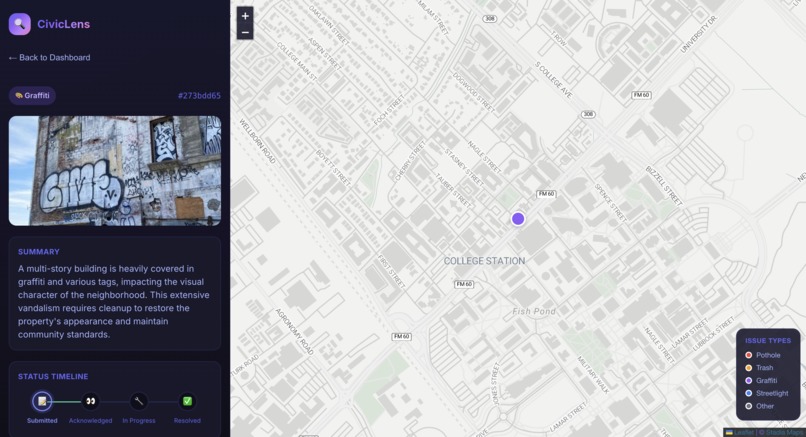
Task: Click the CivicLens magnifier logo icon
Action: 20,24
